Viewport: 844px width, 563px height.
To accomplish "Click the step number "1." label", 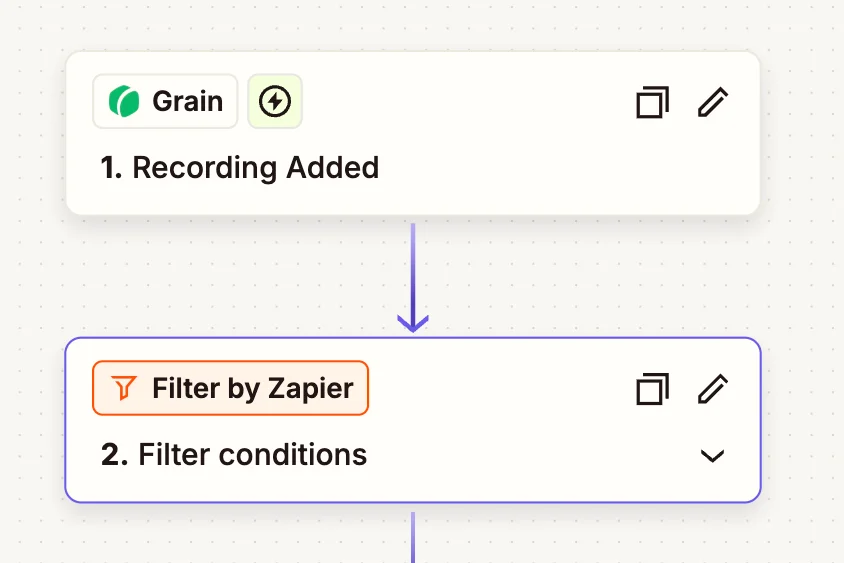I will coord(111,167).
